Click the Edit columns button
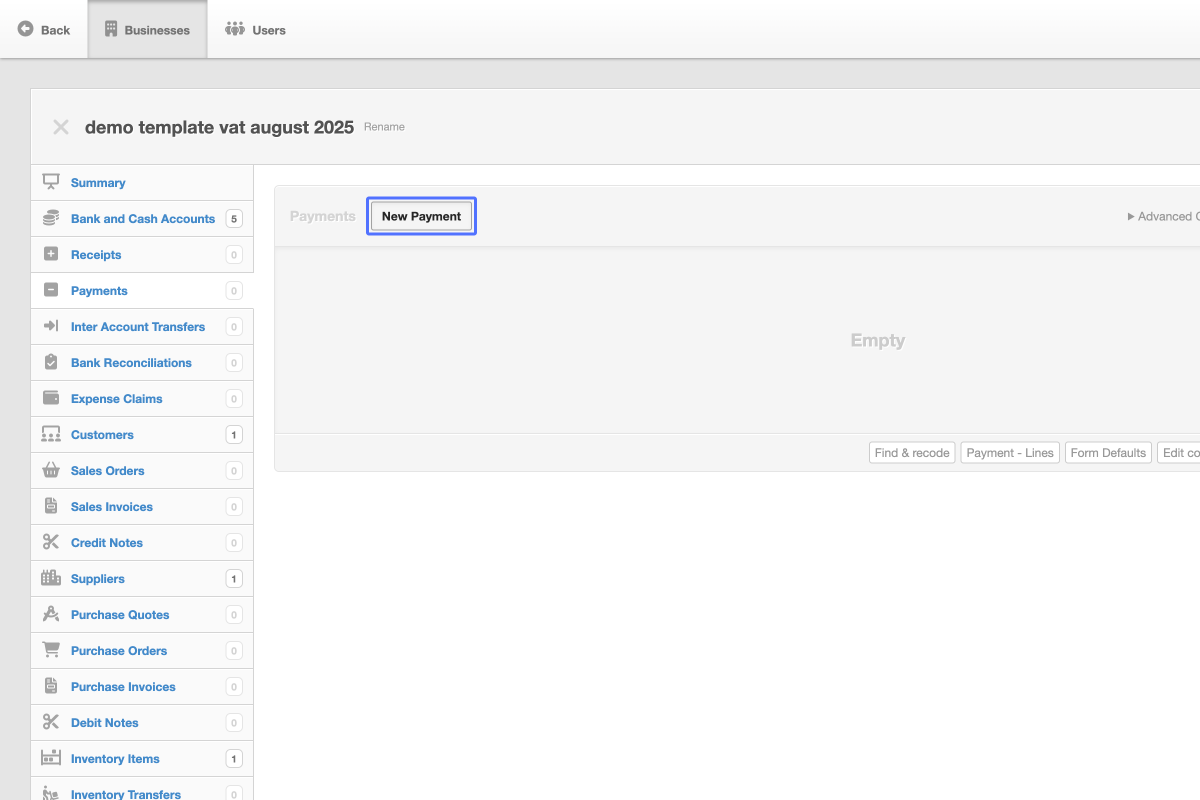1200x800 pixels. pos(1179,453)
